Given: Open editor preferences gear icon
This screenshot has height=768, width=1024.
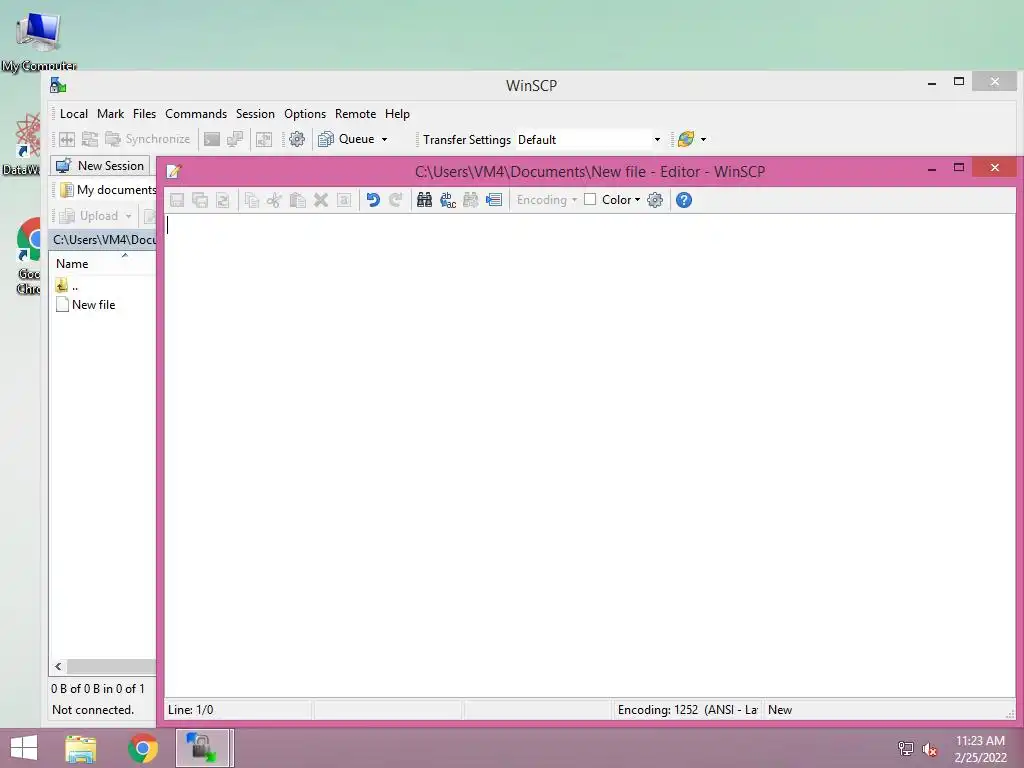Looking at the screenshot, I should [x=655, y=200].
